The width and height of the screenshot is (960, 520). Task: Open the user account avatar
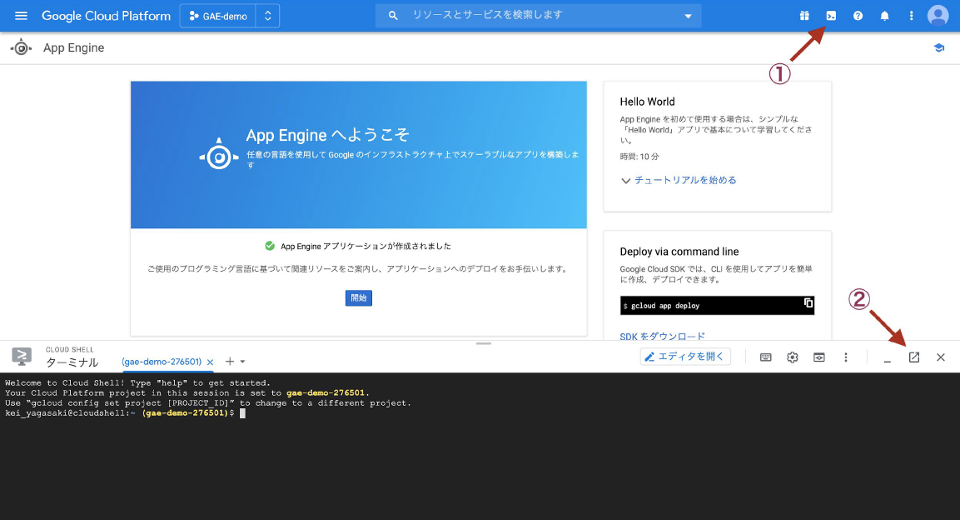point(938,15)
